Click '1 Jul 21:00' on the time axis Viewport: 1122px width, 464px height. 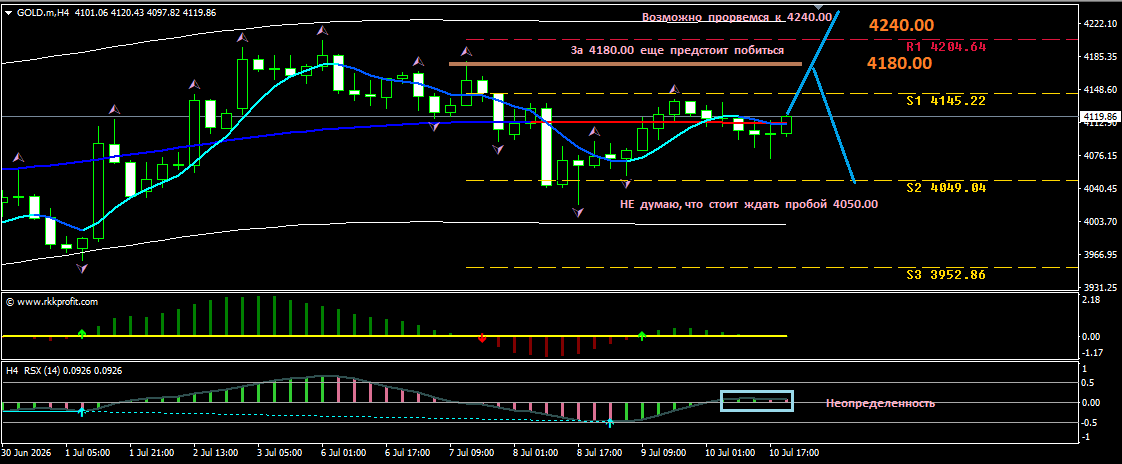[152, 453]
